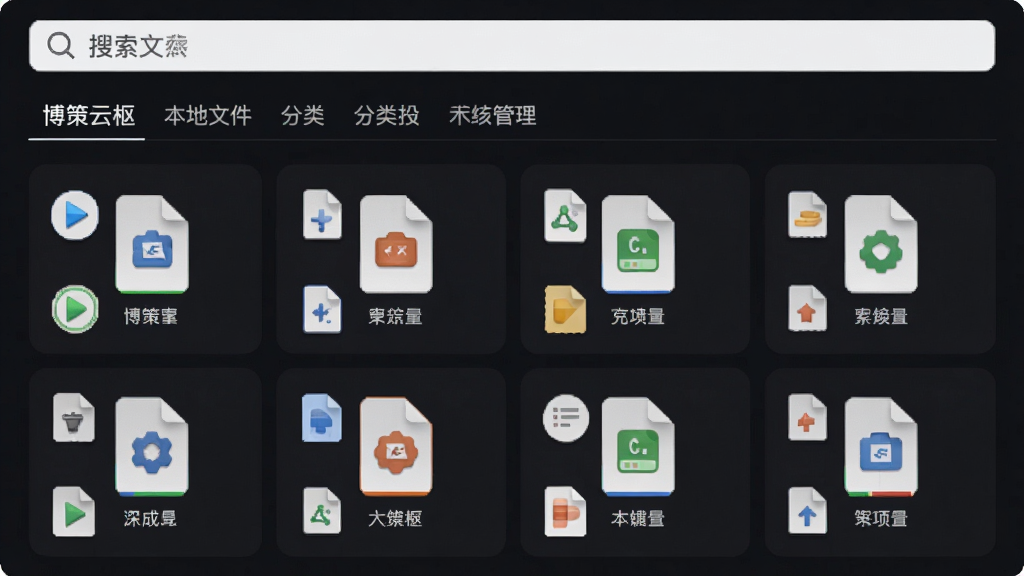This screenshot has height=576, width=1024.
Task: Click the green play circle icon
Action: 75,309
